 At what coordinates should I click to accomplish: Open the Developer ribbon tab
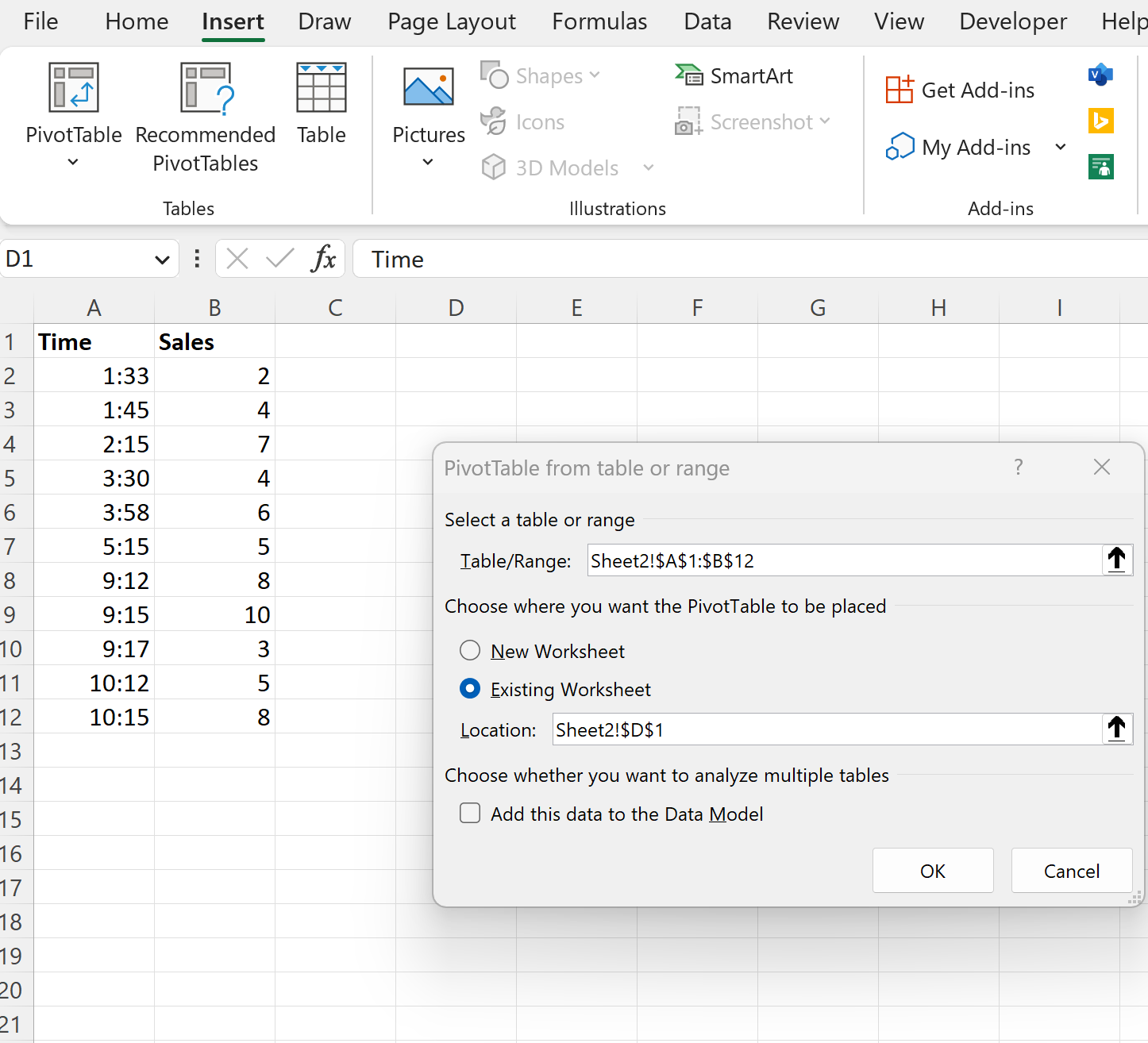[x=1011, y=21]
